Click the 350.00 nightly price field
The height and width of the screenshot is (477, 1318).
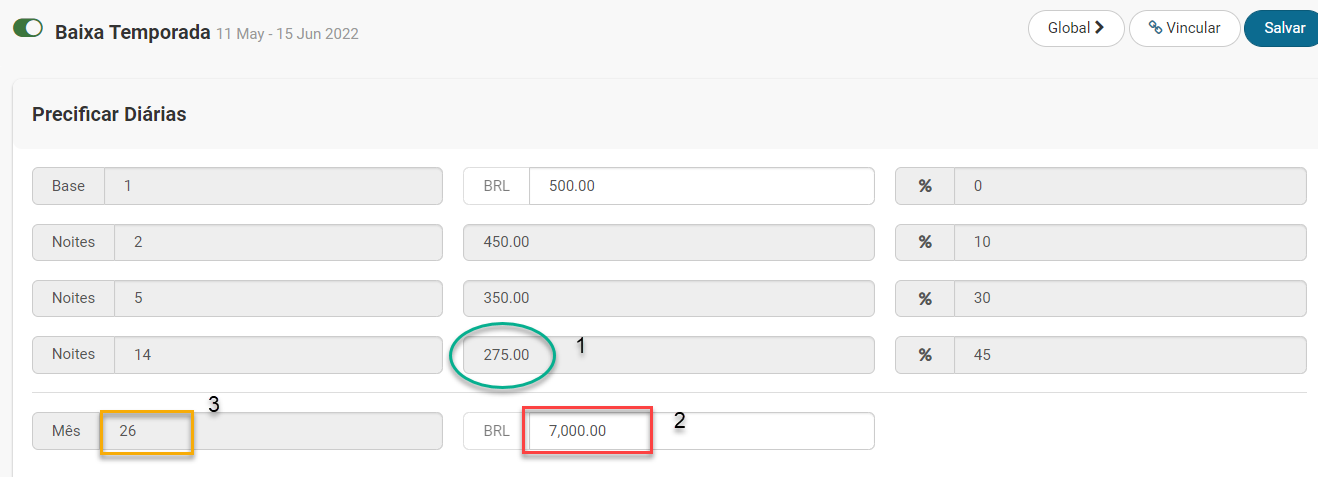(x=668, y=298)
